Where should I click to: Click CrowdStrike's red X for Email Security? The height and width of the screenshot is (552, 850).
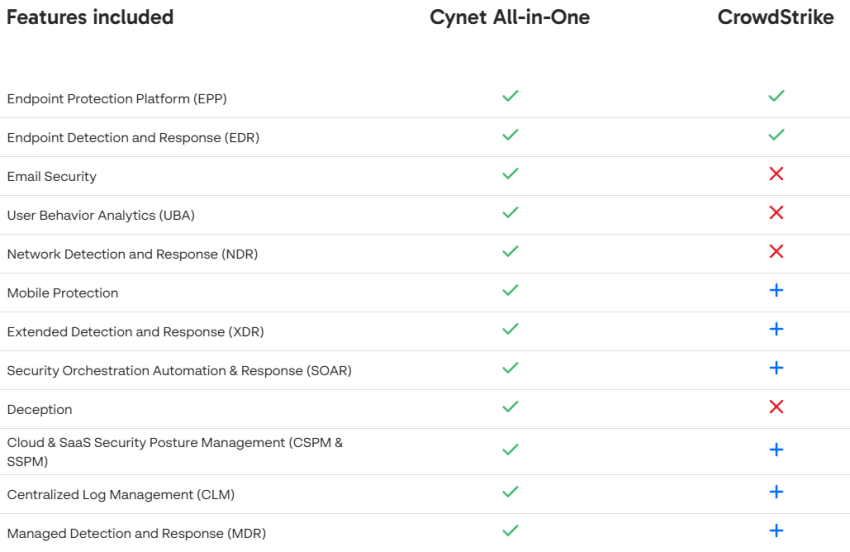[776, 174]
